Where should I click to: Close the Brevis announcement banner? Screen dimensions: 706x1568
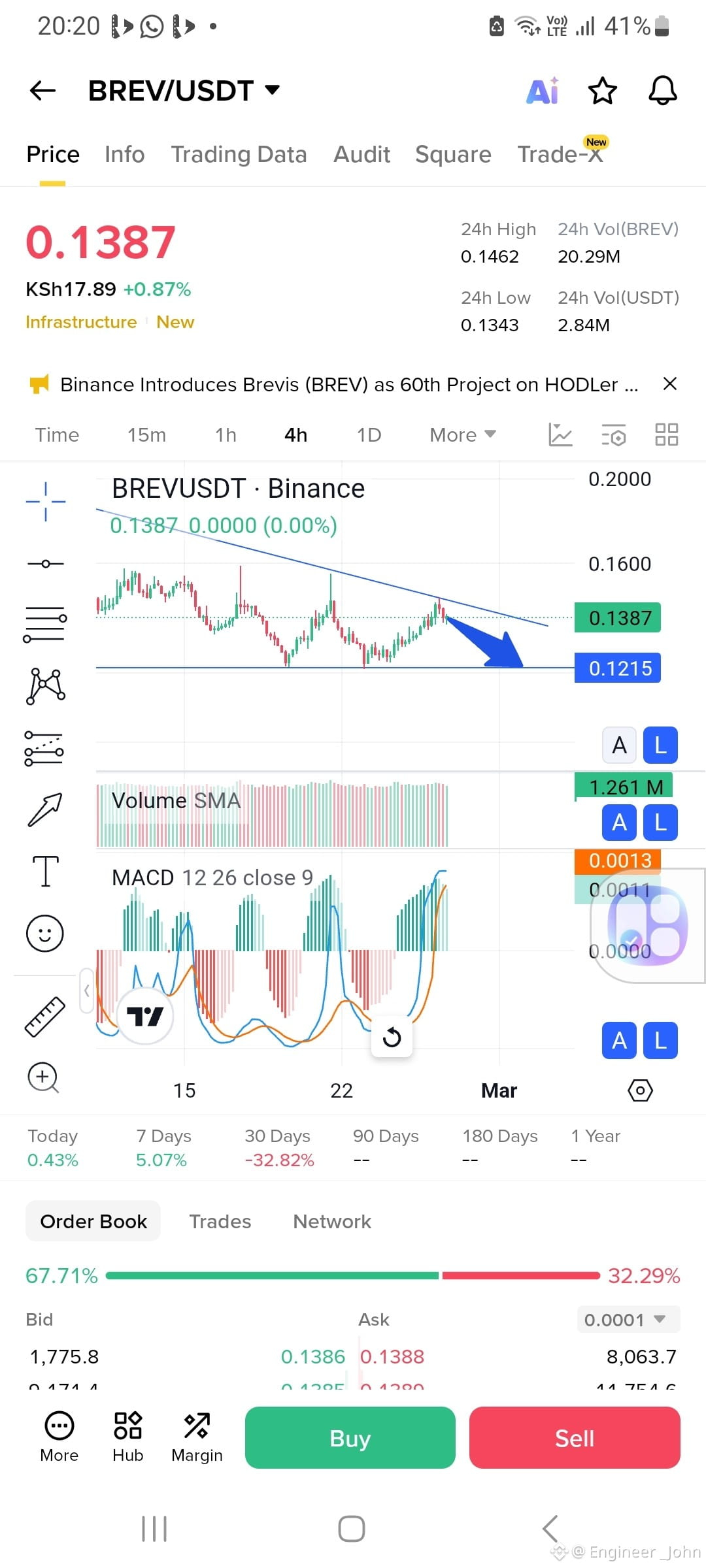[670, 384]
